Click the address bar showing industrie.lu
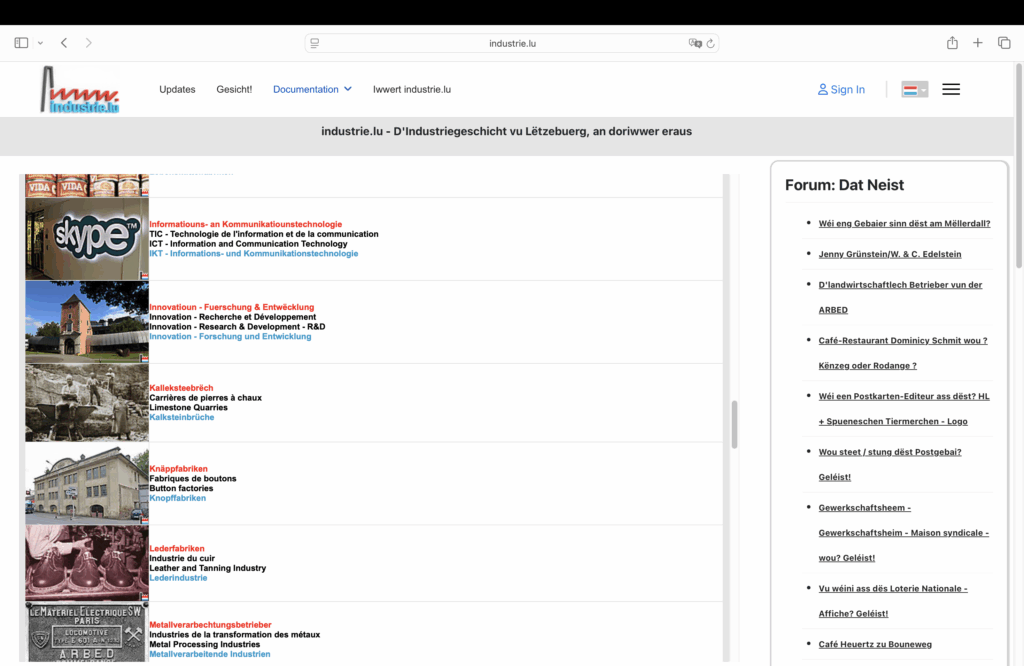The height and width of the screenshot is (666, 1024). pos(511,43)
